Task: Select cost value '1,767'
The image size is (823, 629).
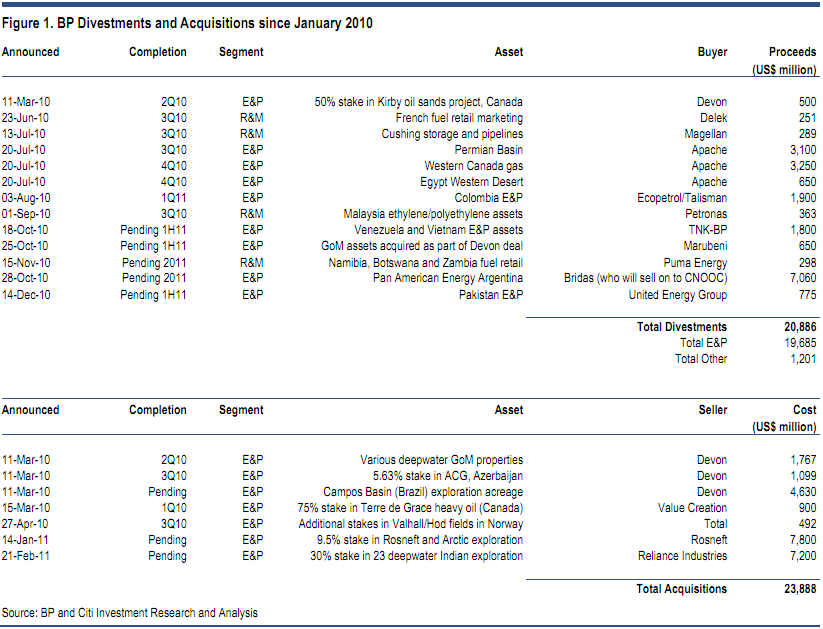Action: pyautogui.click(x=804, y=460)
